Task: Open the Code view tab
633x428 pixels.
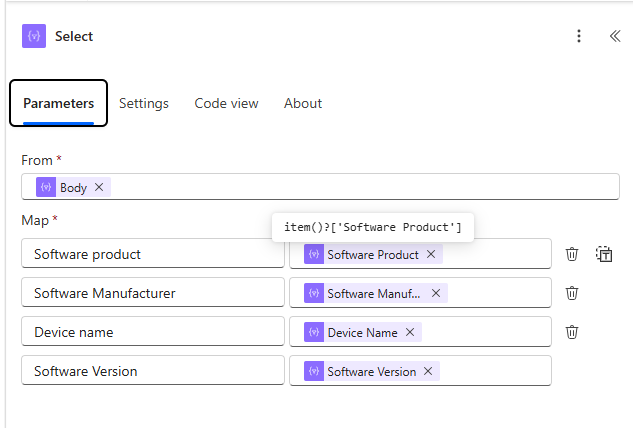Action: point(226,103)
